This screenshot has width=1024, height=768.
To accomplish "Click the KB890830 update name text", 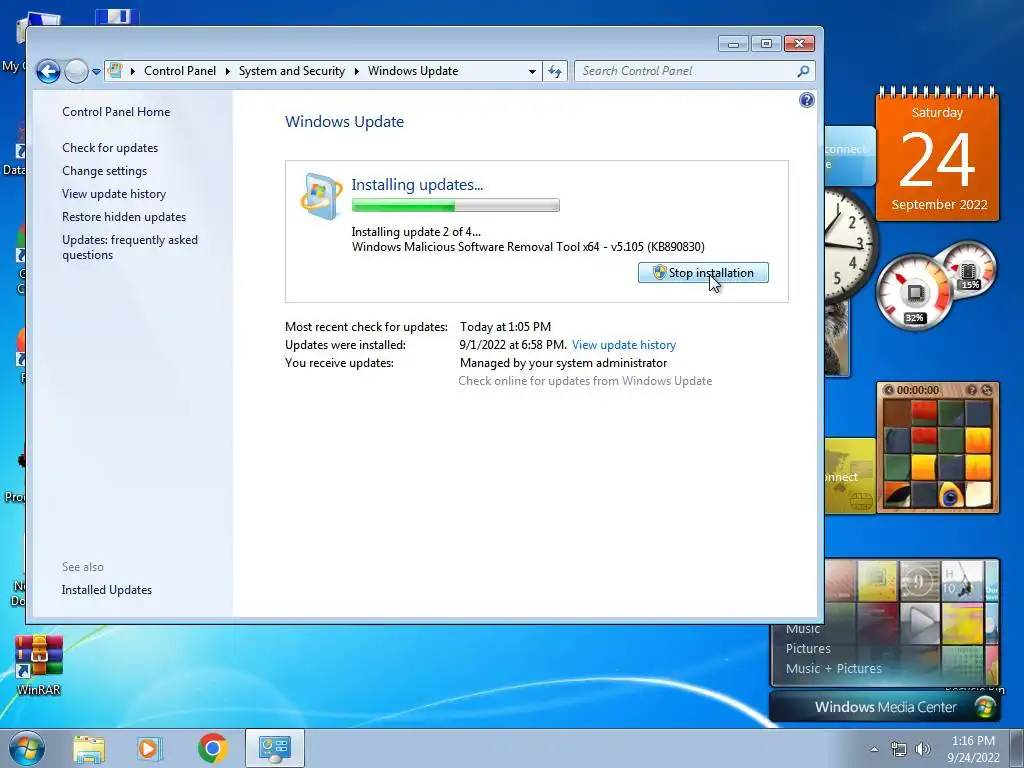I will click(x=528, y=247).
